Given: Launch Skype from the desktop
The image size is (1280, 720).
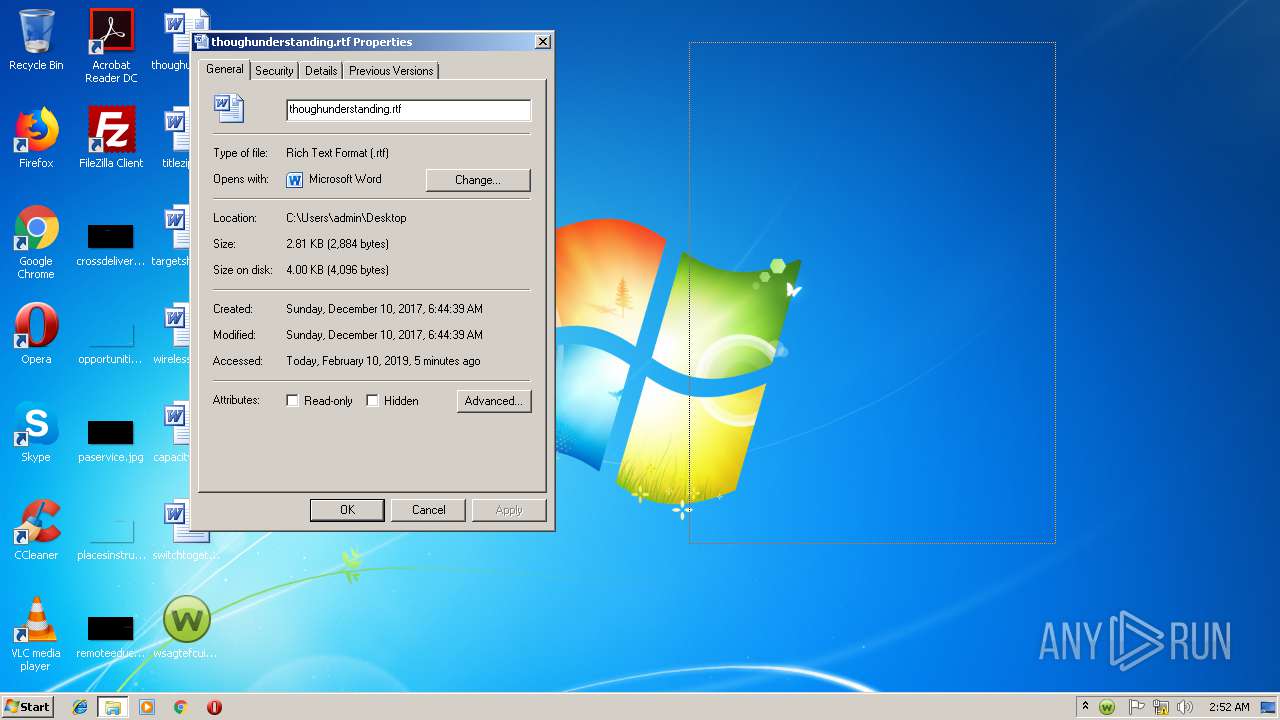Looking at the screenshot, I should point(36,432).
